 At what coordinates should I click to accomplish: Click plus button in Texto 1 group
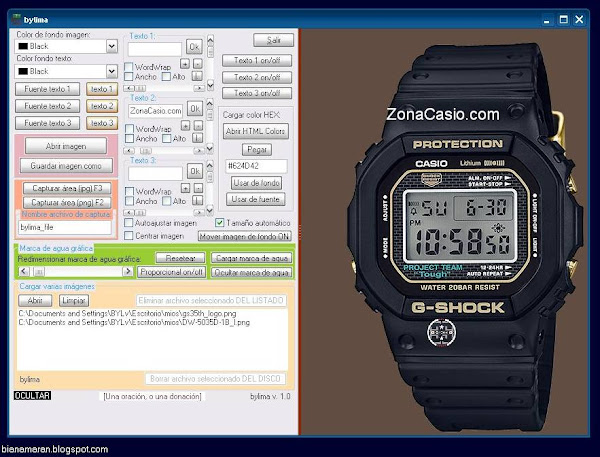[185, 64]
